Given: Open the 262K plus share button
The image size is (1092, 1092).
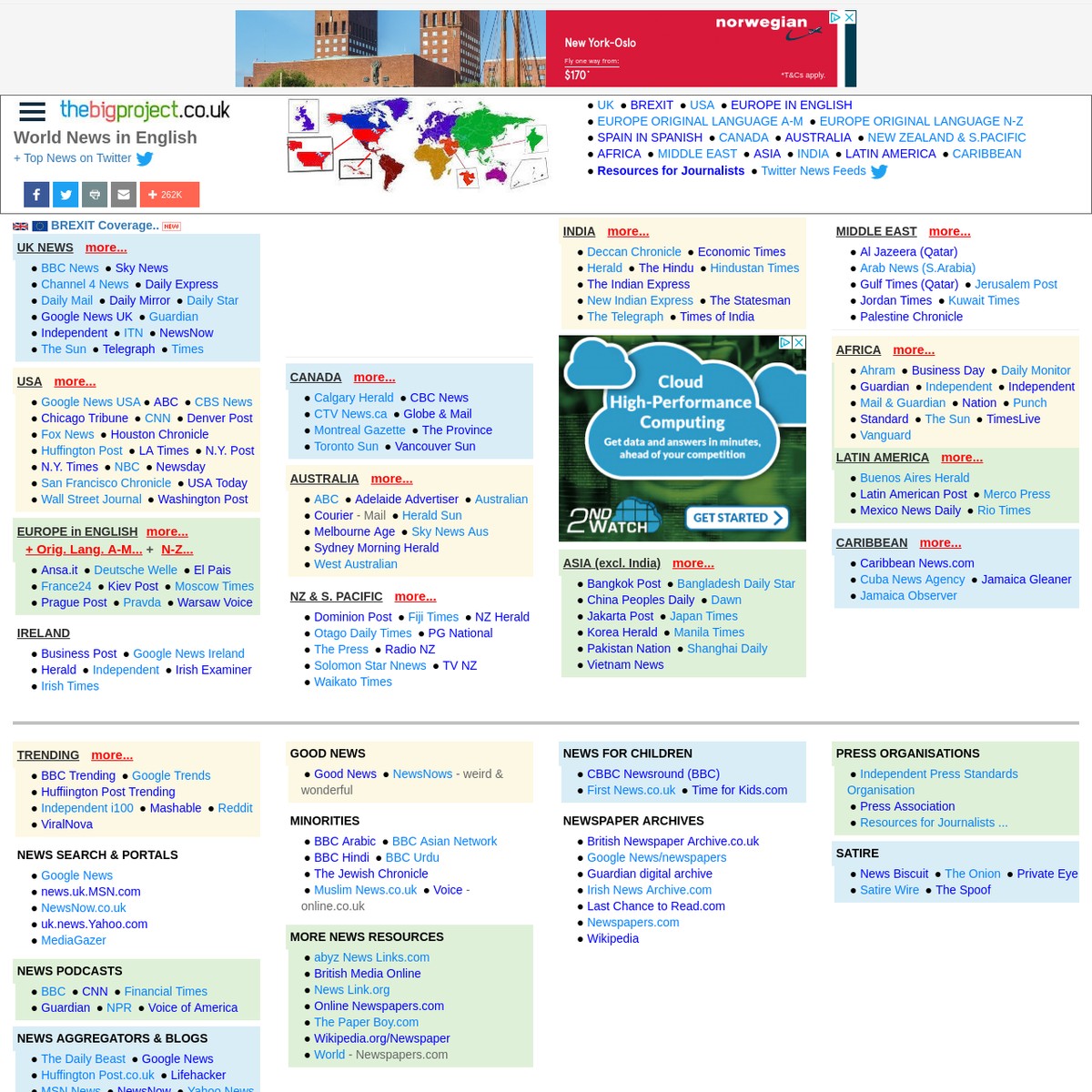Looking at the screenshot, I should (169, 195).
